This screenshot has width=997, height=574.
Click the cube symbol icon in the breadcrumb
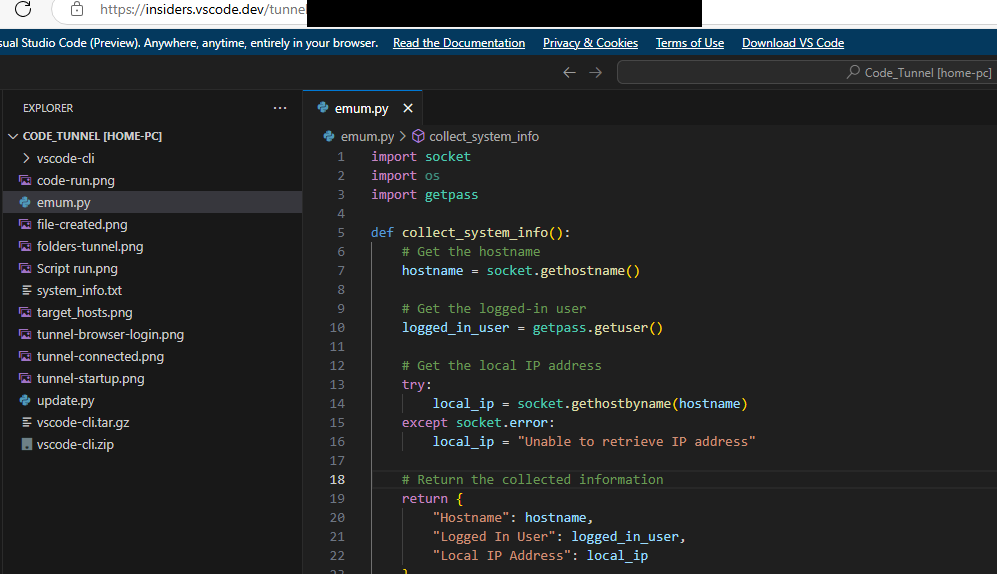point(418,136)
